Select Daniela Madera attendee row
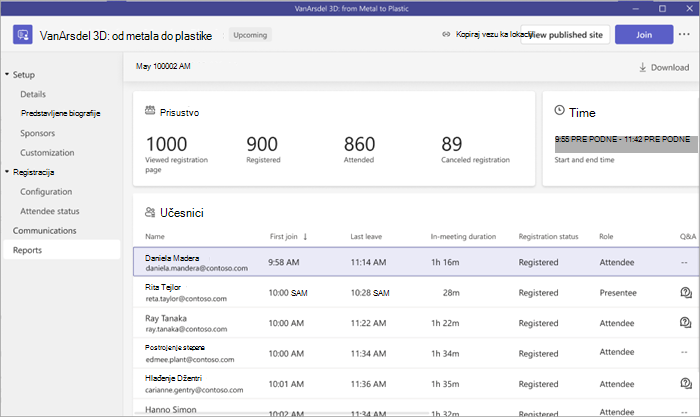Image resolution: width=700 pixels, height=417 pixels. tap(416, 262)
